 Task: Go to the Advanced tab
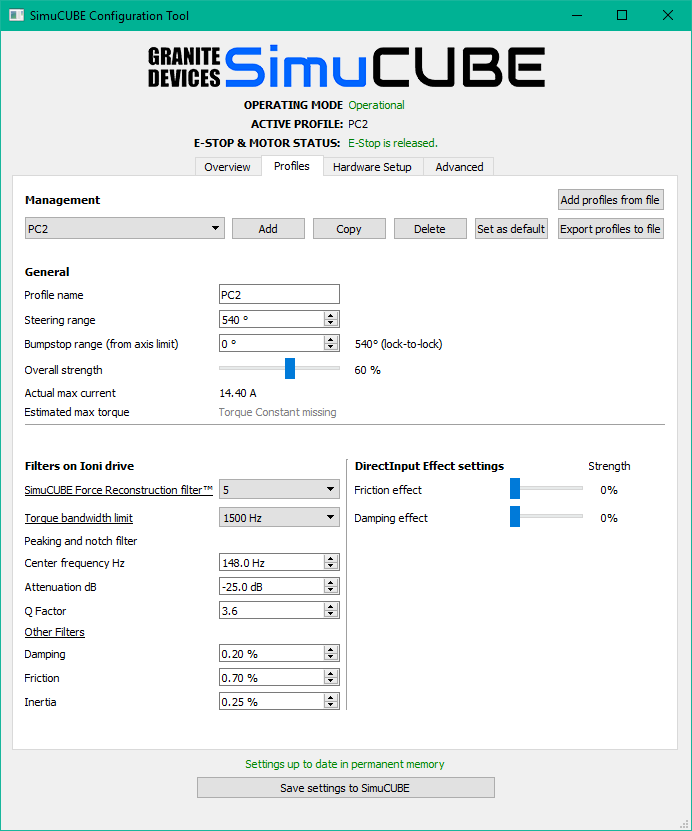tap(459, 167)
